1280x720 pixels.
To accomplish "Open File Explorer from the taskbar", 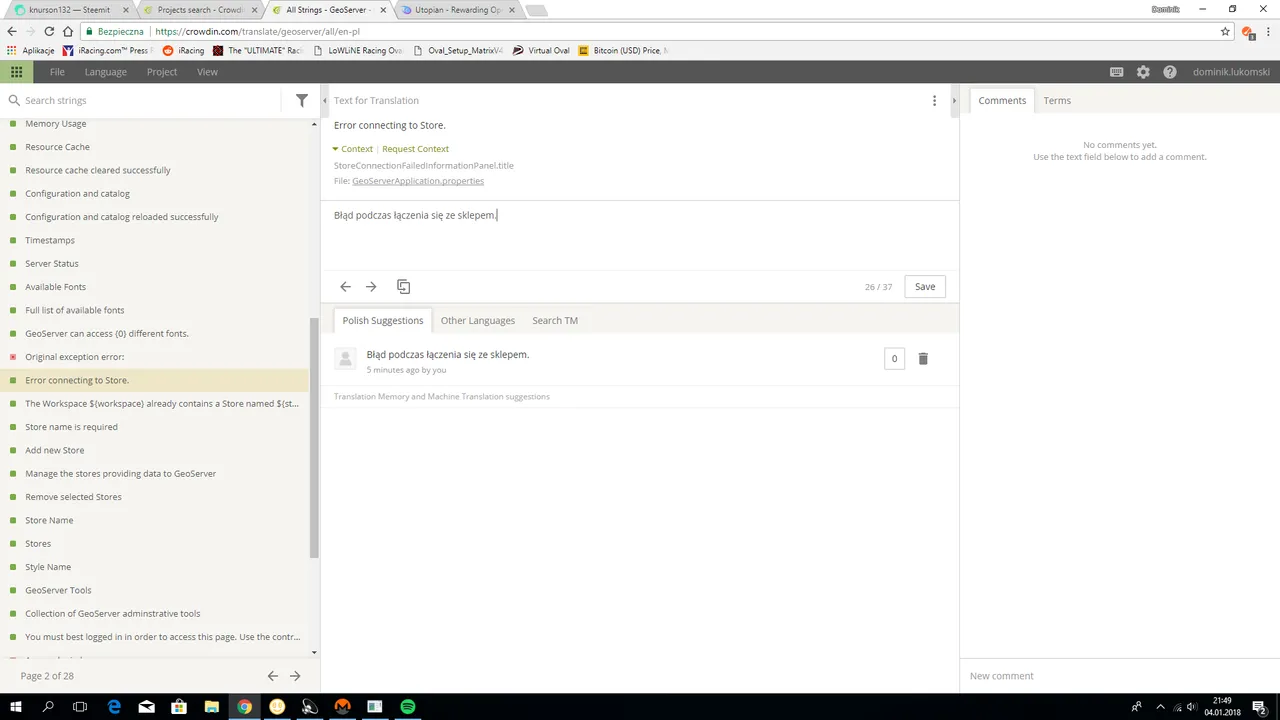I will [212, 706].
